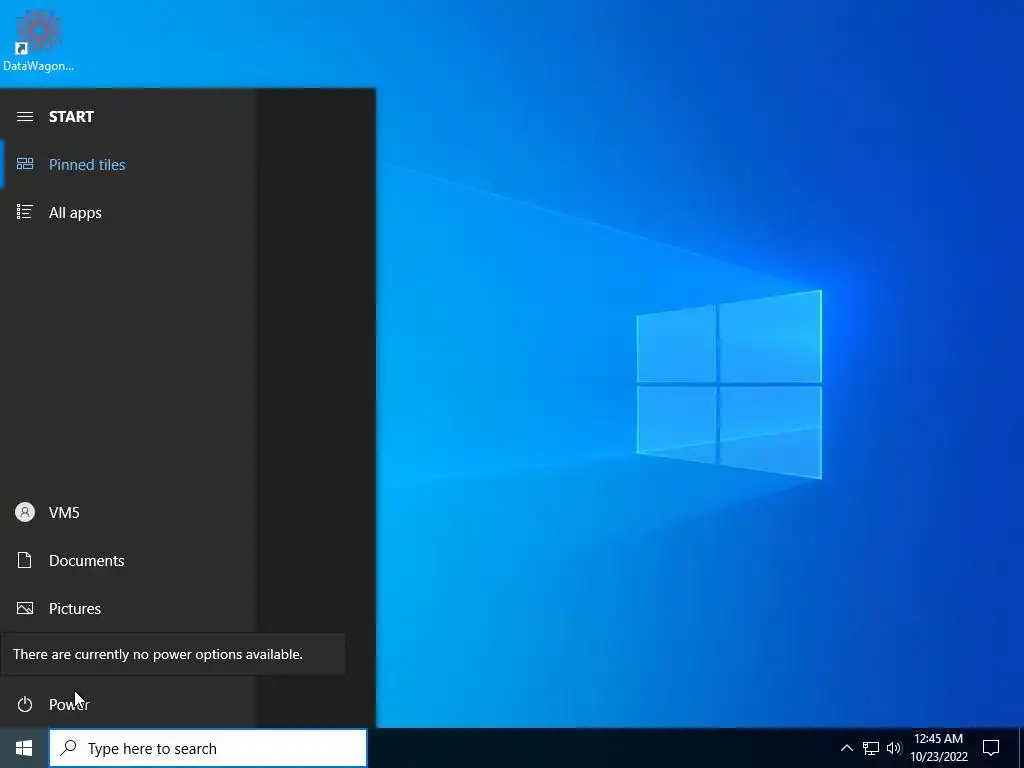Image resolution: width=1024 pixels, height=768 pixels.
Task: Open the Documents folder from Start
Action: 128,560
